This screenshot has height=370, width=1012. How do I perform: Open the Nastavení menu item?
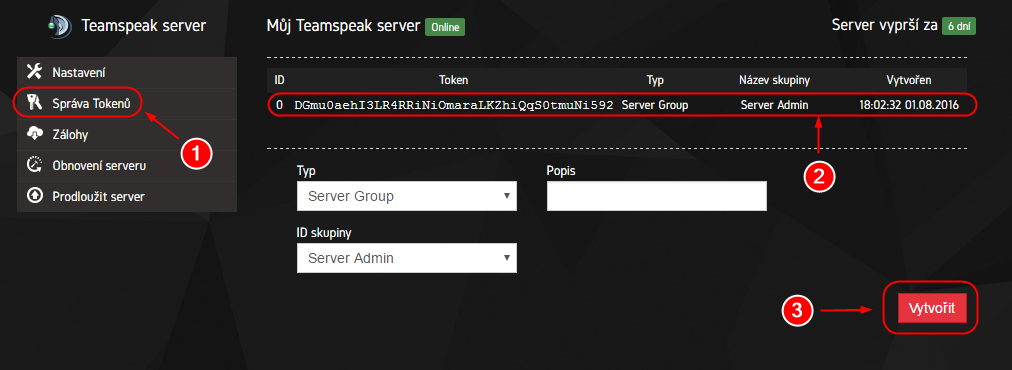coord(127,72)
